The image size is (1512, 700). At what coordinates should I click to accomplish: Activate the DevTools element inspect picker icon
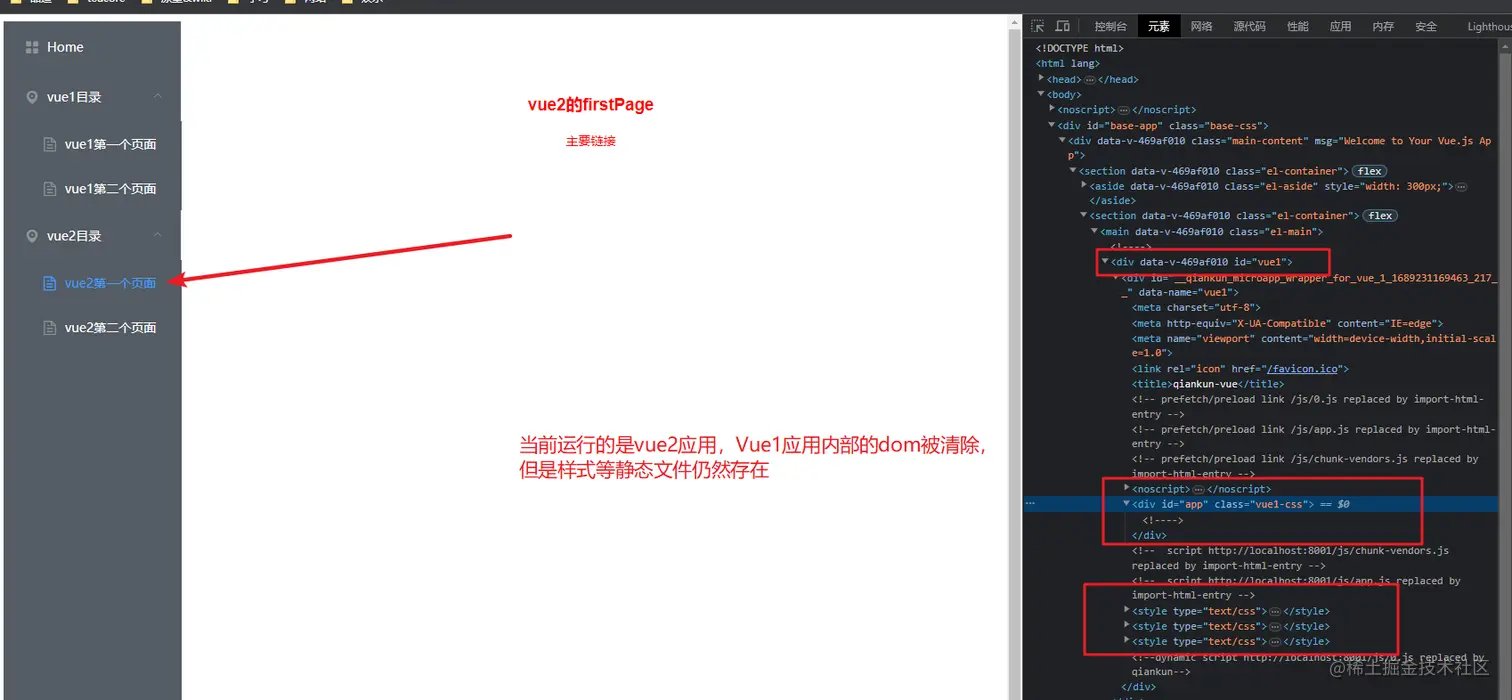1038,26
